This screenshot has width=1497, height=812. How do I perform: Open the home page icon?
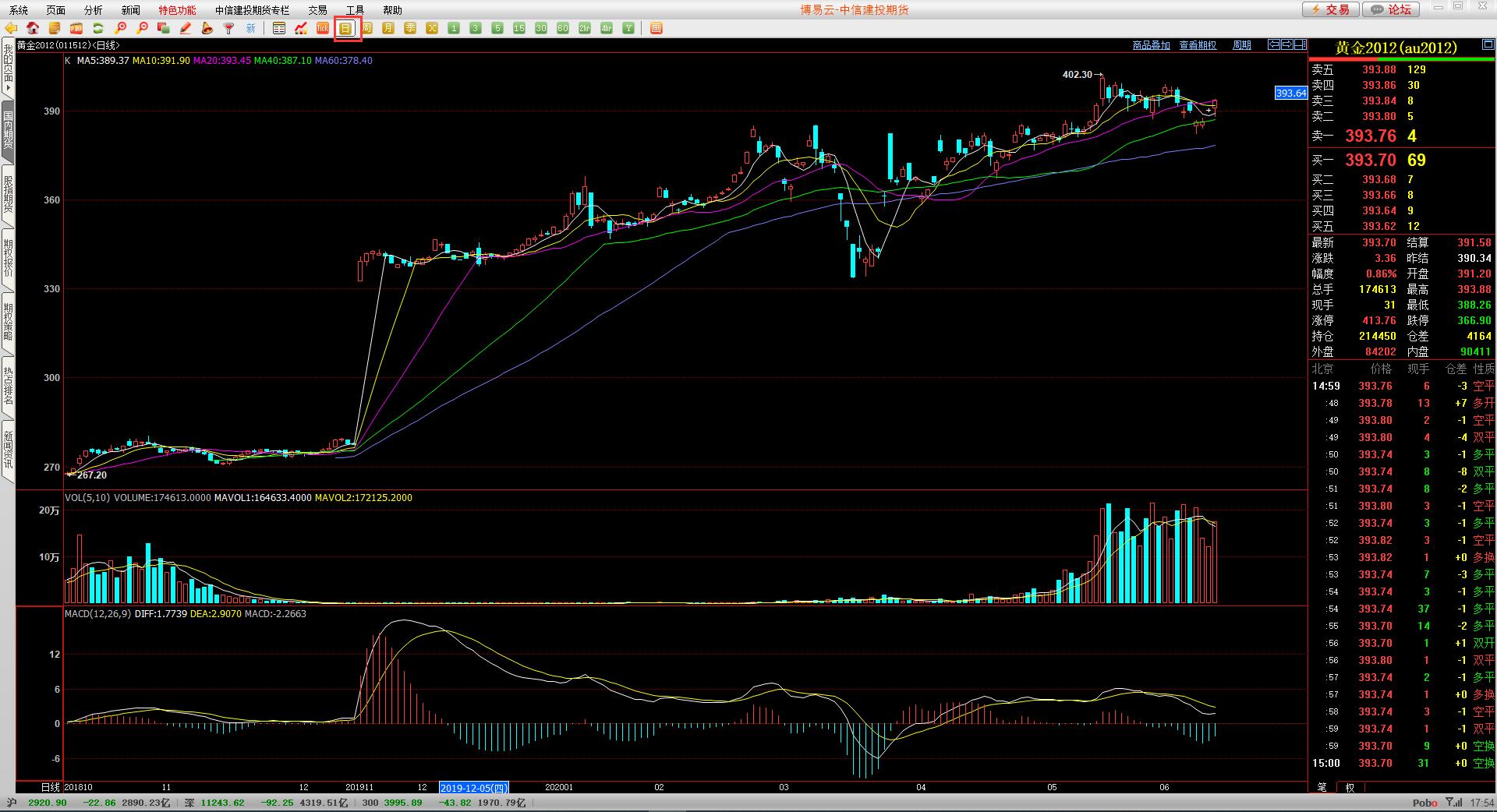33,29
